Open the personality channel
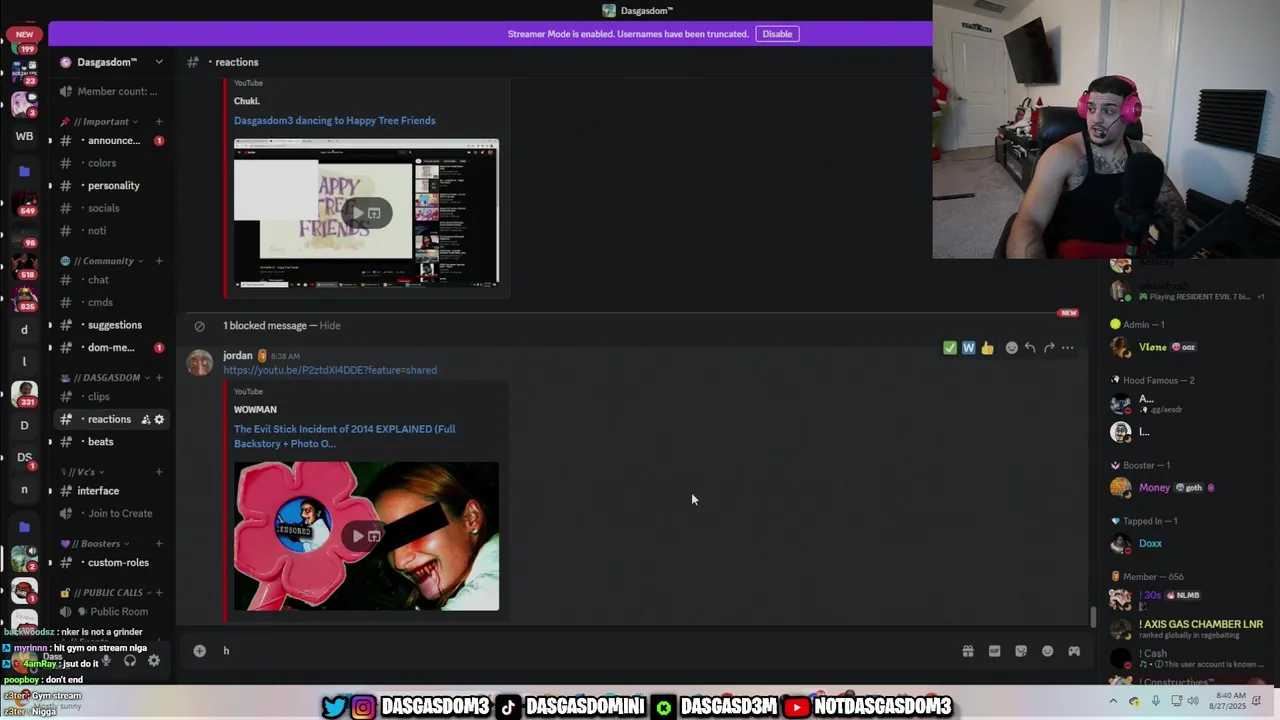The image size is (1280, 720). pyautogui.click(x=112, y=186)
